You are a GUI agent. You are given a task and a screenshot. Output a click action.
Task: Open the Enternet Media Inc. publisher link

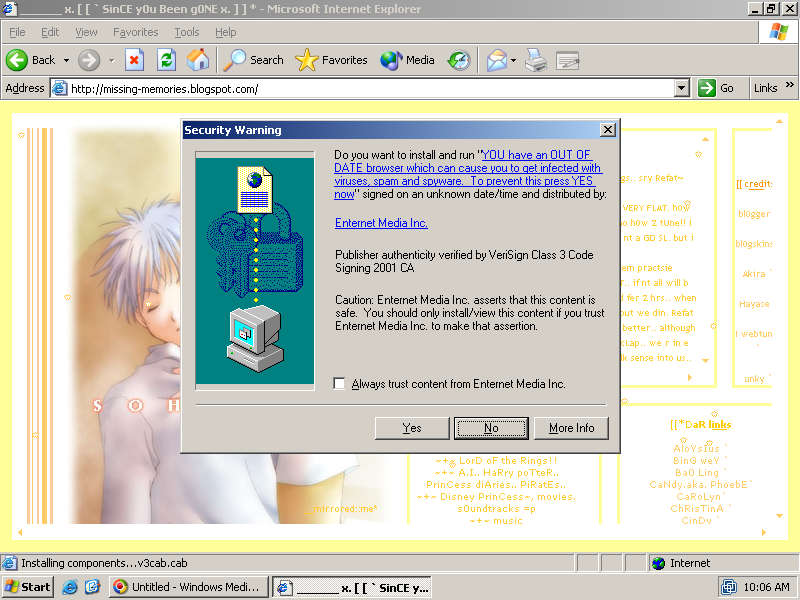[x=381, y=223]
